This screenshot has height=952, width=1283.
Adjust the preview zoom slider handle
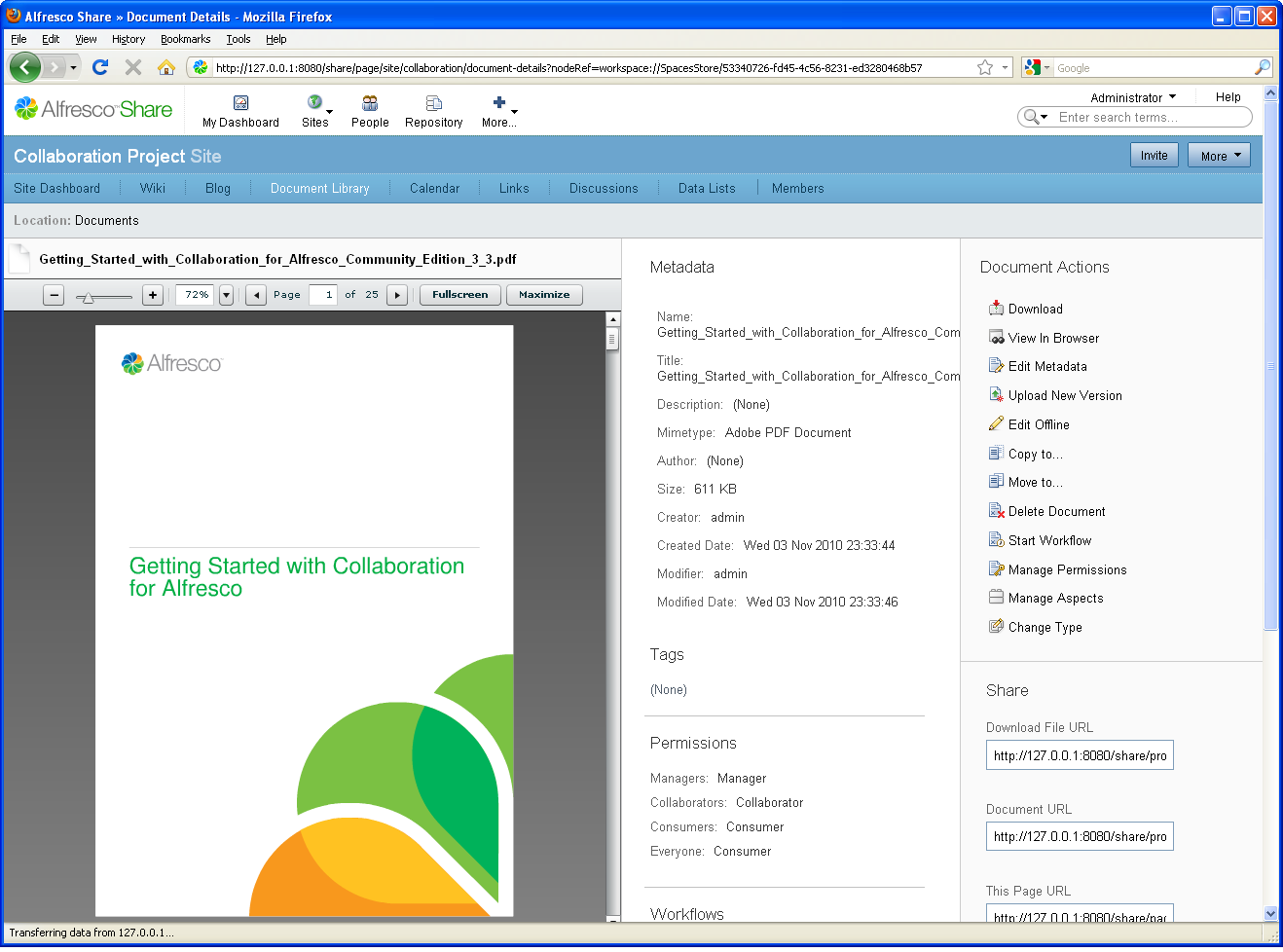pyautogui.click(x=88, y=297)
